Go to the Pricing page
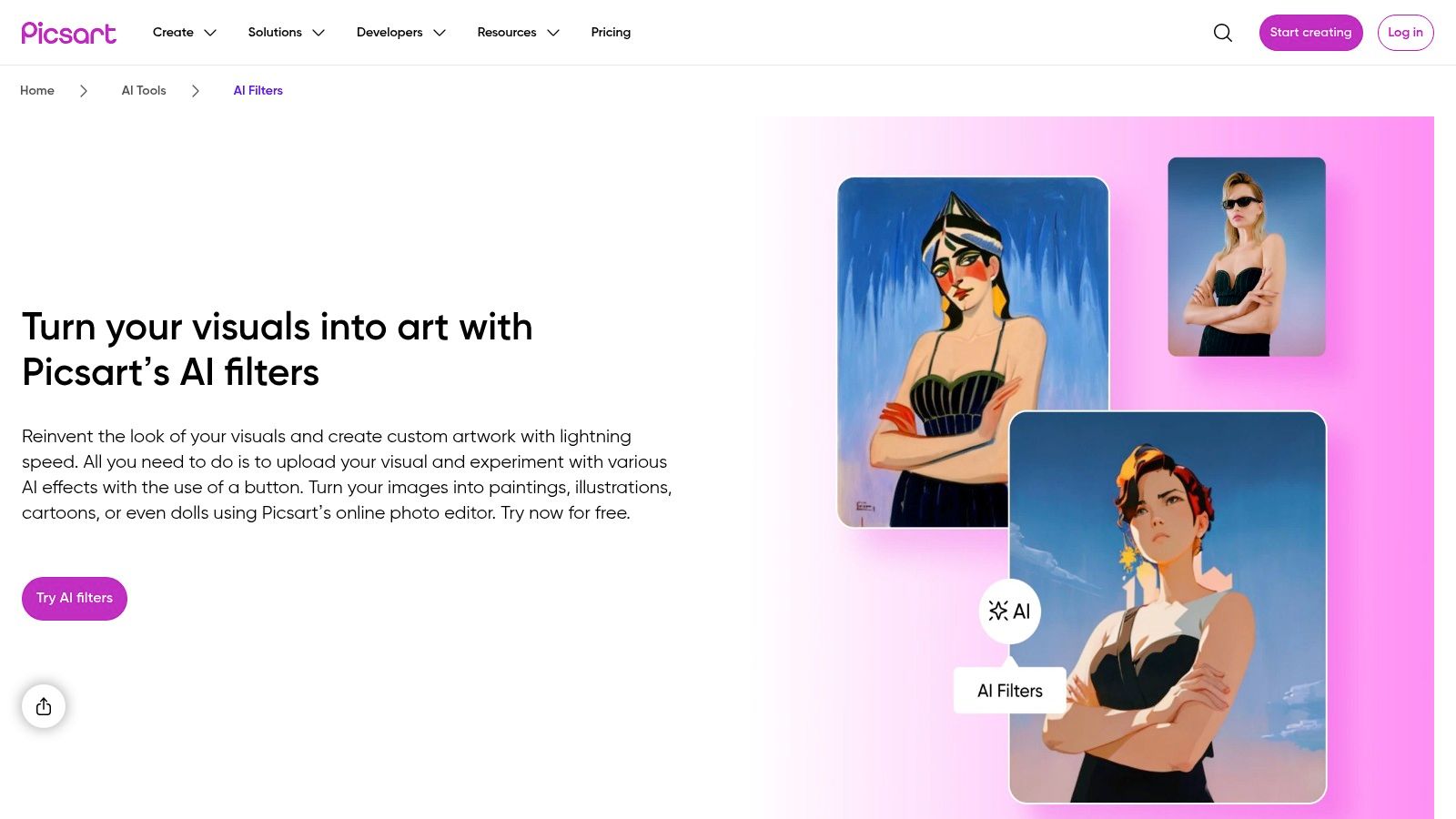The width and height of the screenshot is (1456, 819). click(x=611, y=33)
